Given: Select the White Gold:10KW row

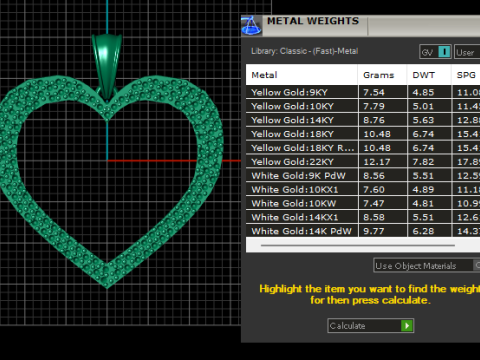Looking at the screenshot, I should coord(363,203).
